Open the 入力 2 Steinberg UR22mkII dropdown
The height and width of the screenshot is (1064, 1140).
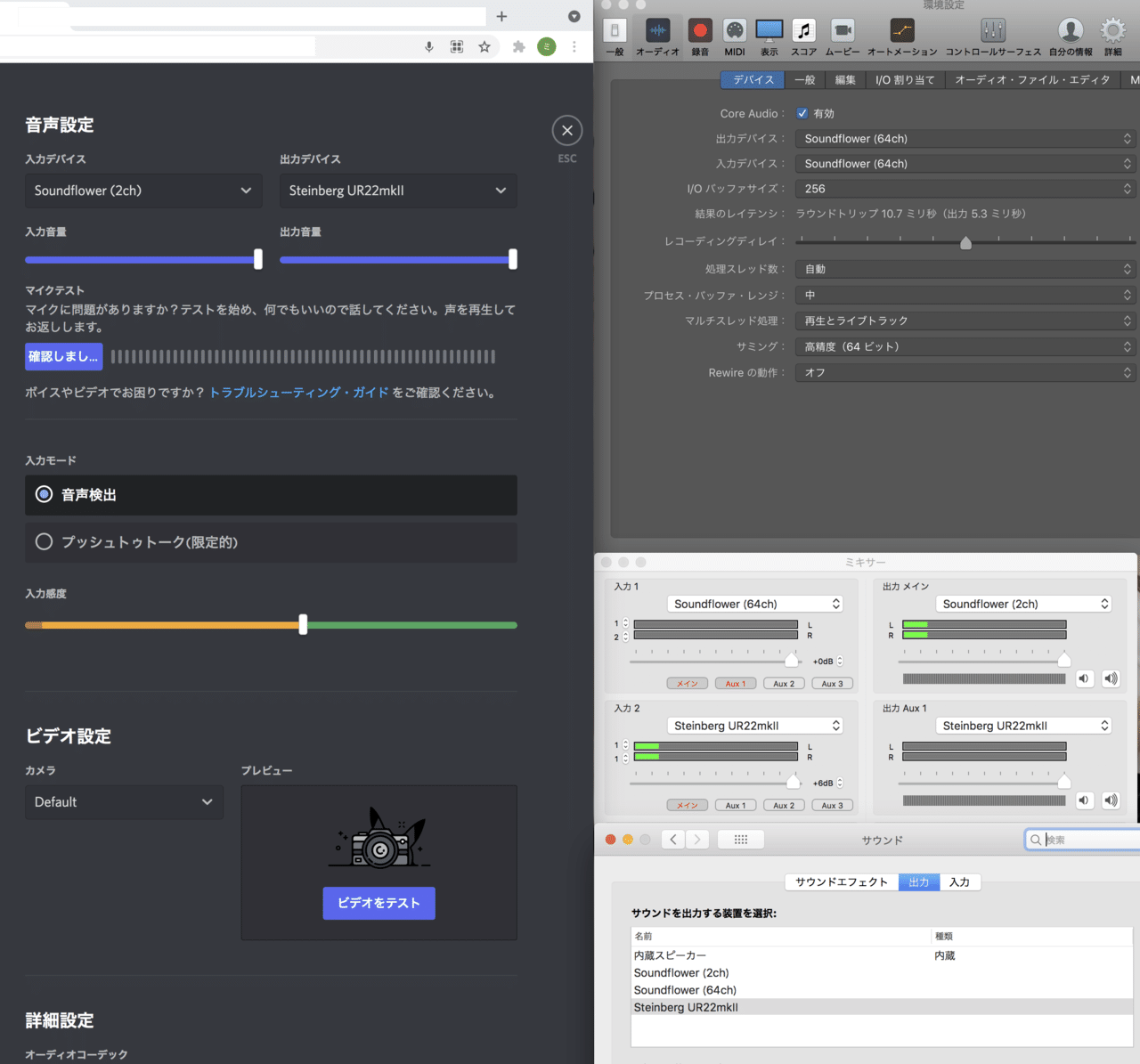755,726
